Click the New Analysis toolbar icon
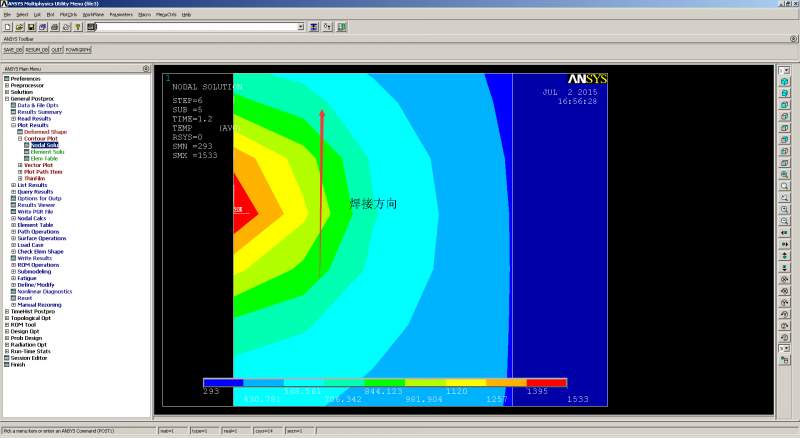 coord(8,27)
